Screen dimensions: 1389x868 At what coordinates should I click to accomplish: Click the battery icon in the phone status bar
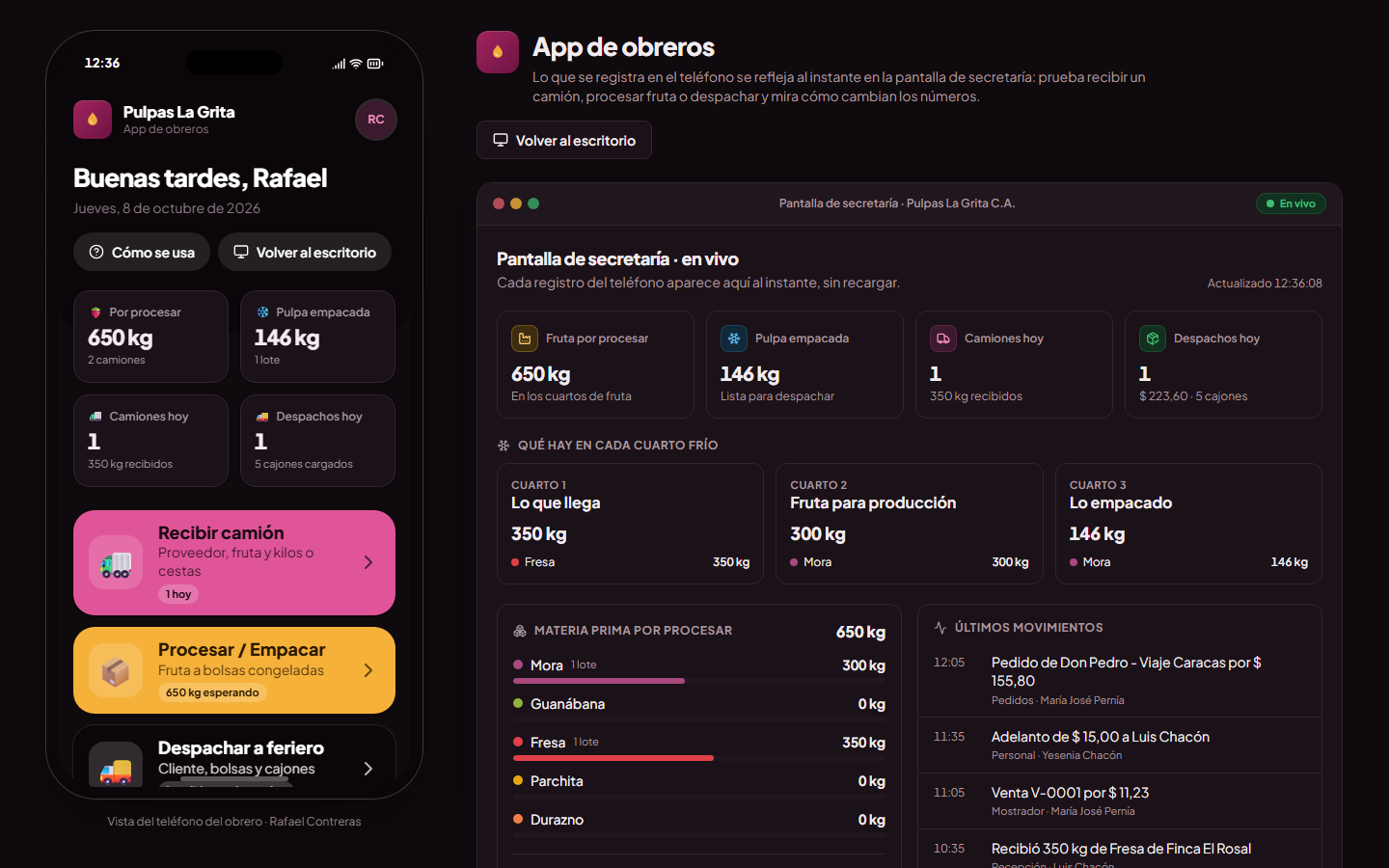pos(375,64)
